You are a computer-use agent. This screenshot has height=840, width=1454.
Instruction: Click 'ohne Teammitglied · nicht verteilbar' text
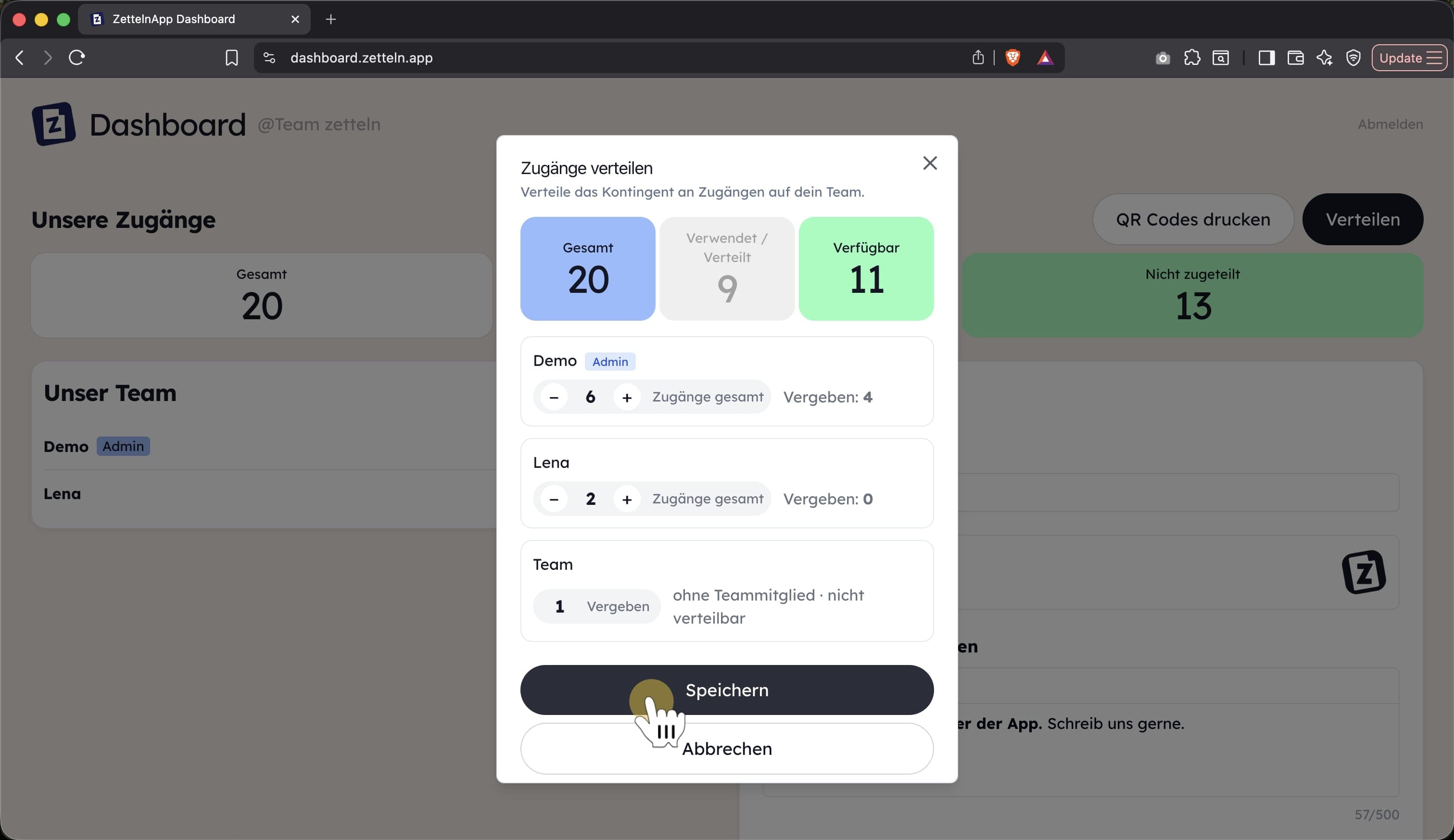[768, 606]
